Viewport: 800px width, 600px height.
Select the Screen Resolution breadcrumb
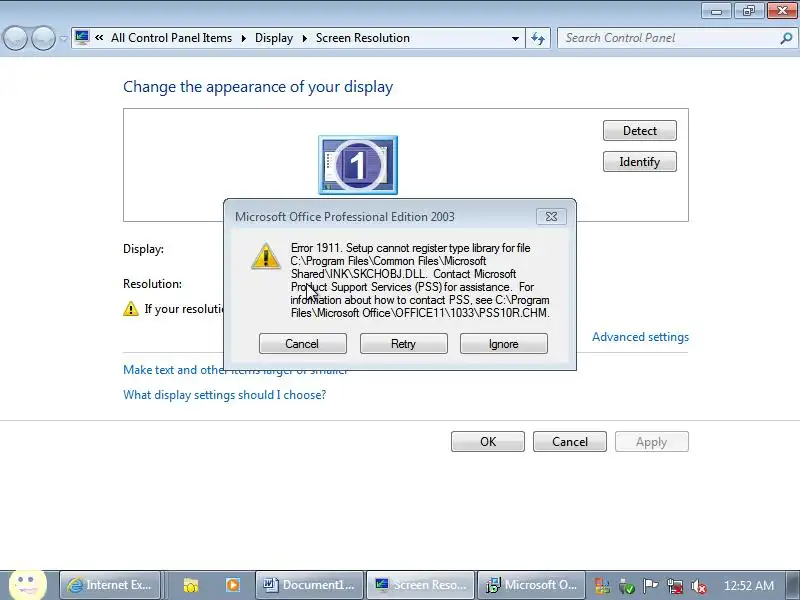coord(363,38)
